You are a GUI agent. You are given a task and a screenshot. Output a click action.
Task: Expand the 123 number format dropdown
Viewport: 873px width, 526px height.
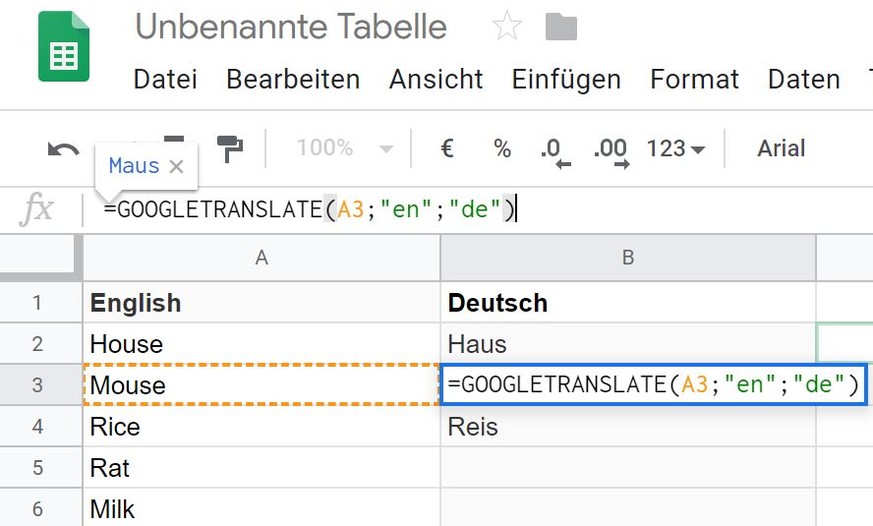[x=676, y=149]
